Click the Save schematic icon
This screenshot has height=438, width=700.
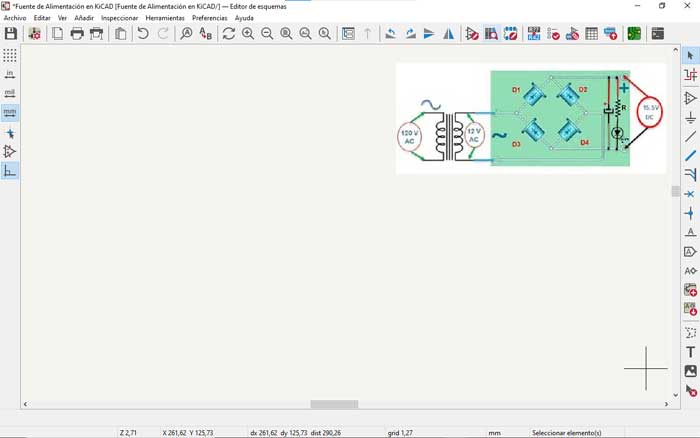(10, 33)
